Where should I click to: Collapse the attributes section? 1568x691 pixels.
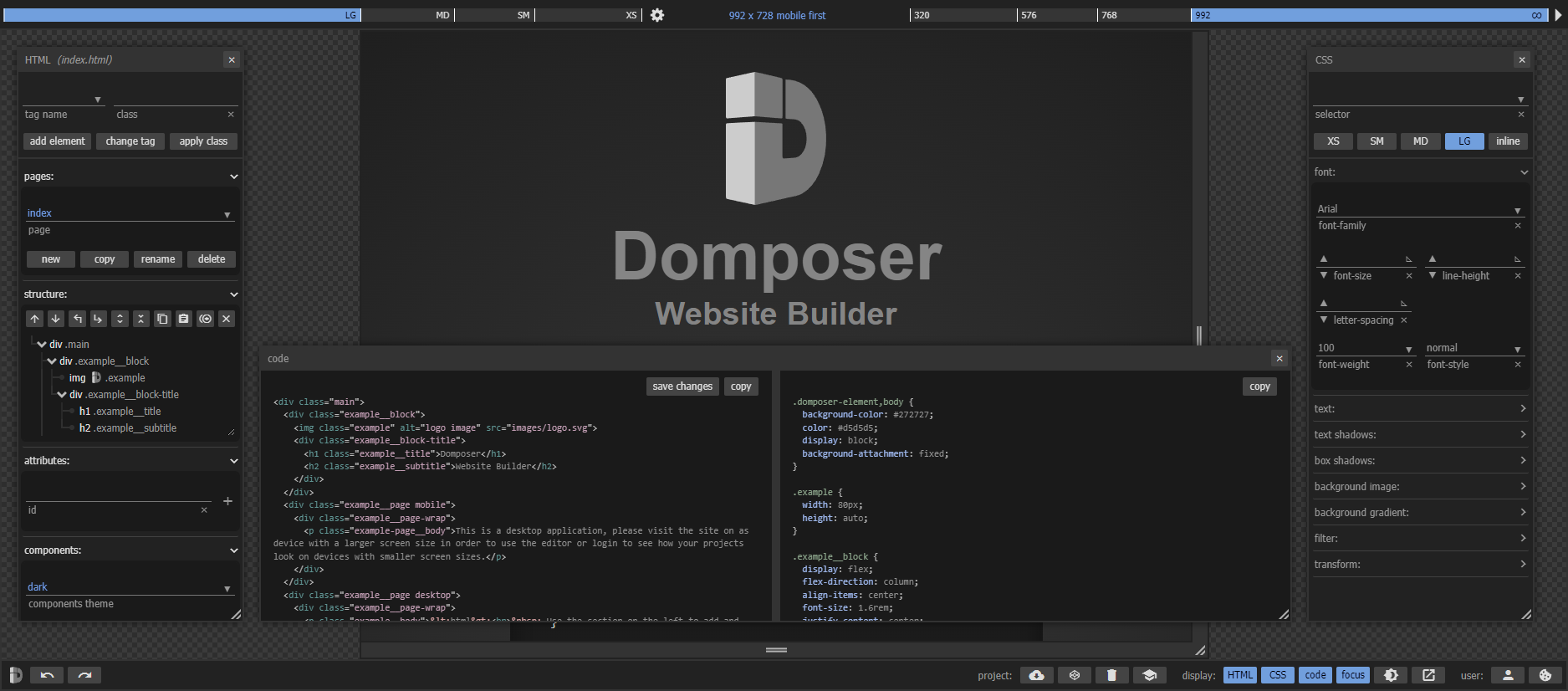234,461
